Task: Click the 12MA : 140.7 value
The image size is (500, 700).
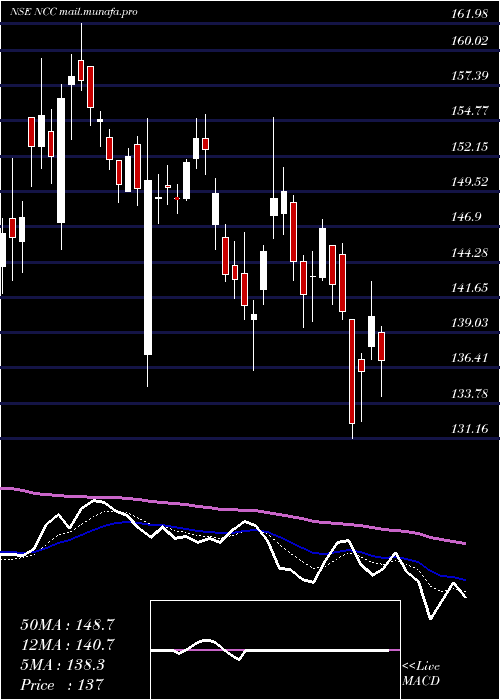Action: [68, 645]
